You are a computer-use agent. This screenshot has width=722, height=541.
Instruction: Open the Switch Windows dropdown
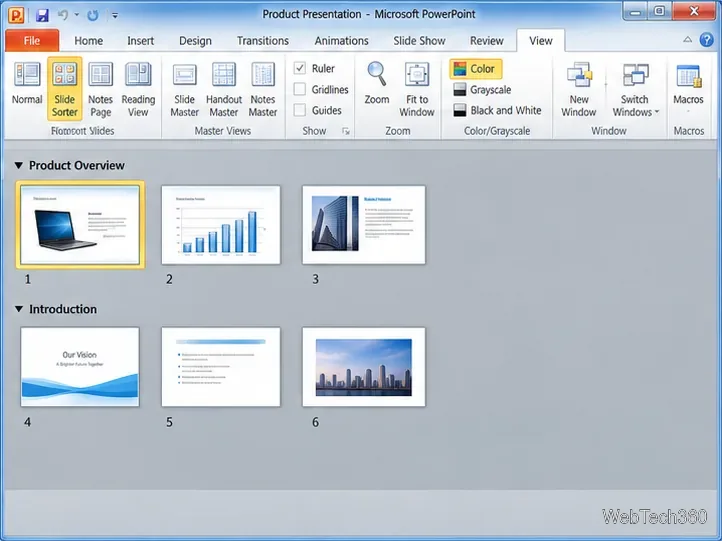(635, 89)
